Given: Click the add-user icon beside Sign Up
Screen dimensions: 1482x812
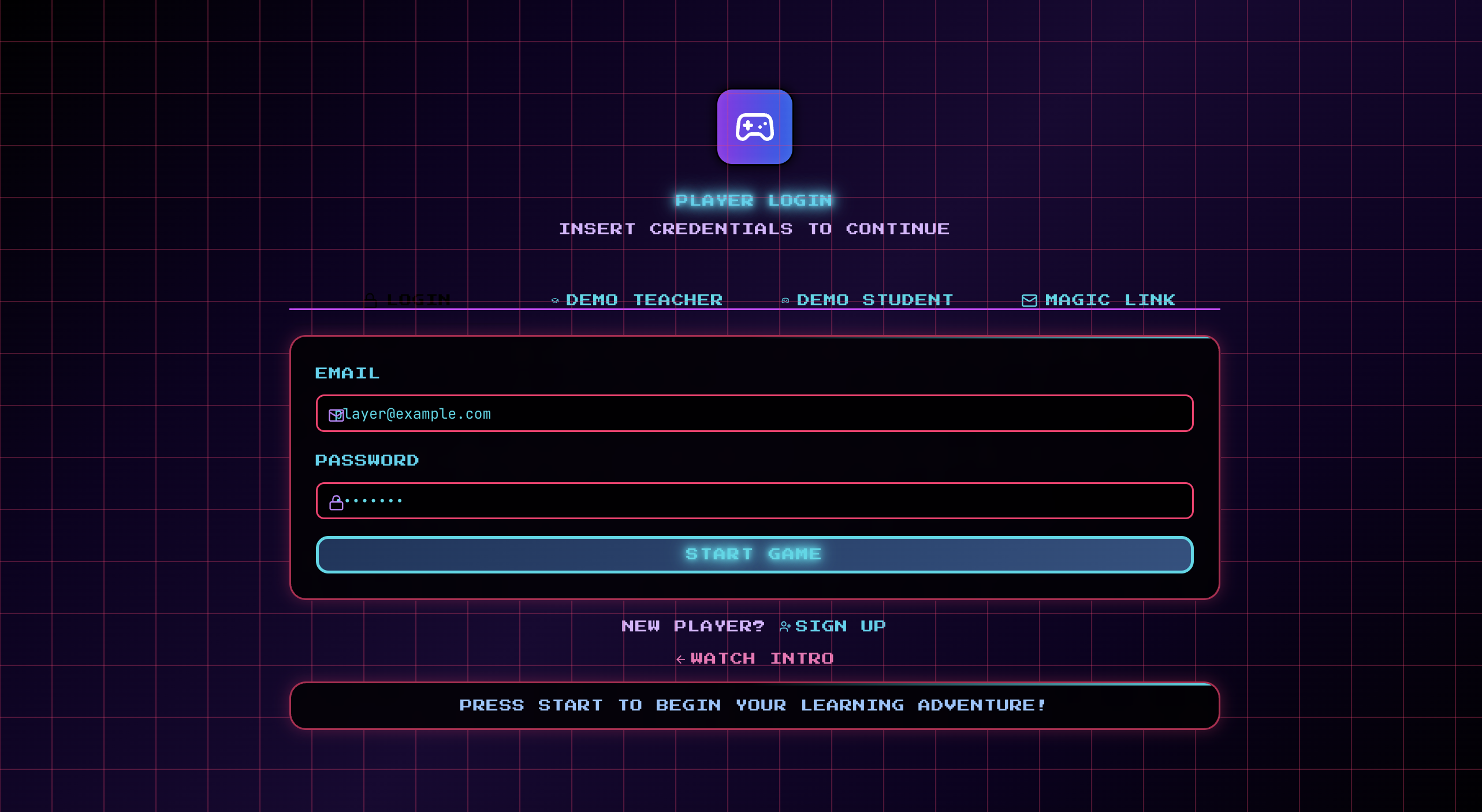Looking at the screenshot, I should point(785,627).
